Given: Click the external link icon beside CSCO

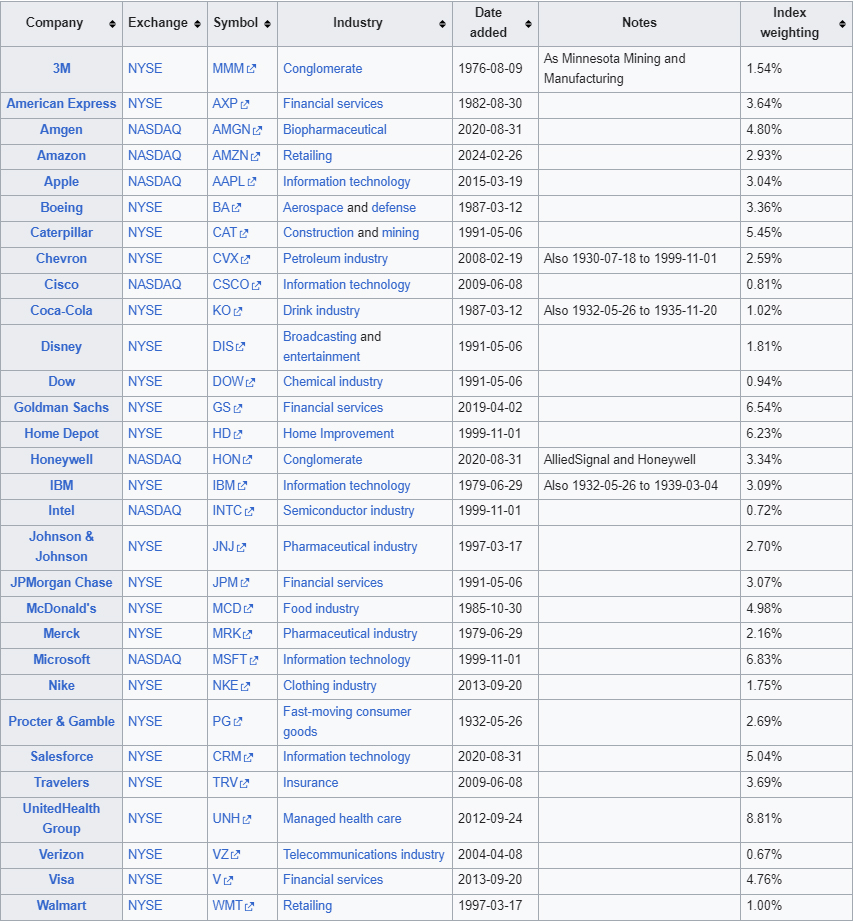Looking at the screenshot, I should tap(256, 285).
